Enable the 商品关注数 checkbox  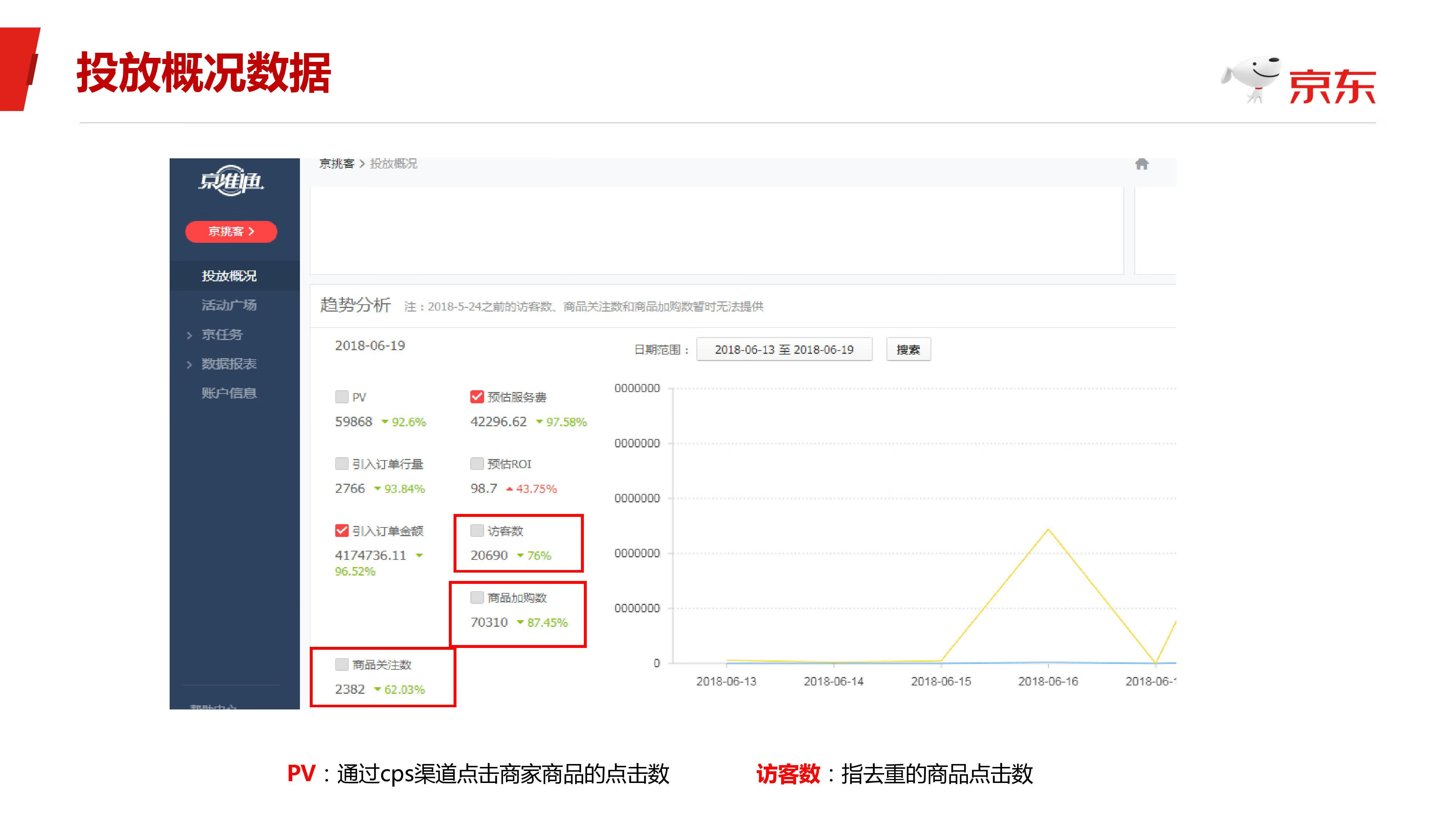tap(341, 664)
